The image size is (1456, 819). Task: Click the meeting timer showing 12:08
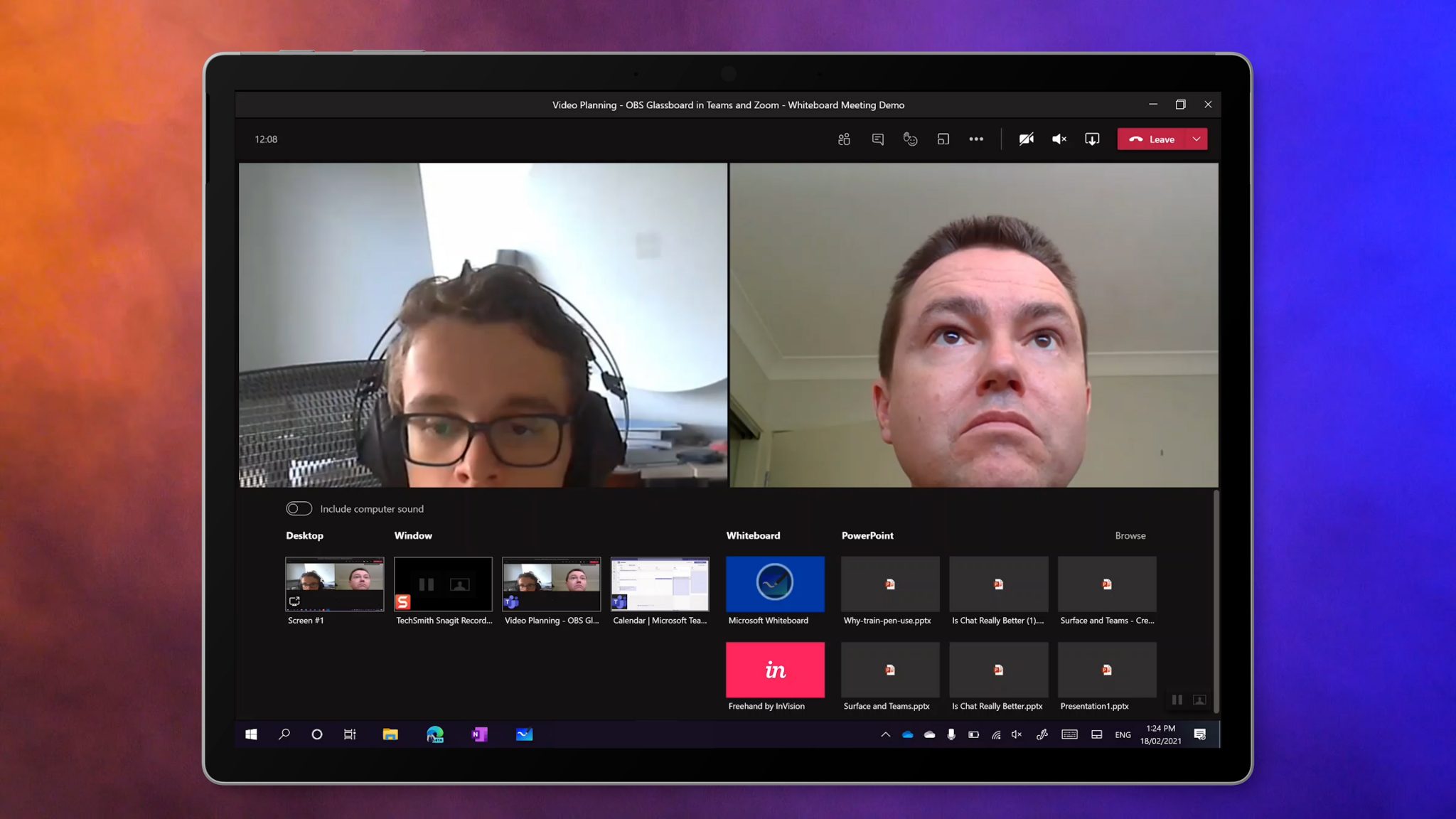point(266,139)
